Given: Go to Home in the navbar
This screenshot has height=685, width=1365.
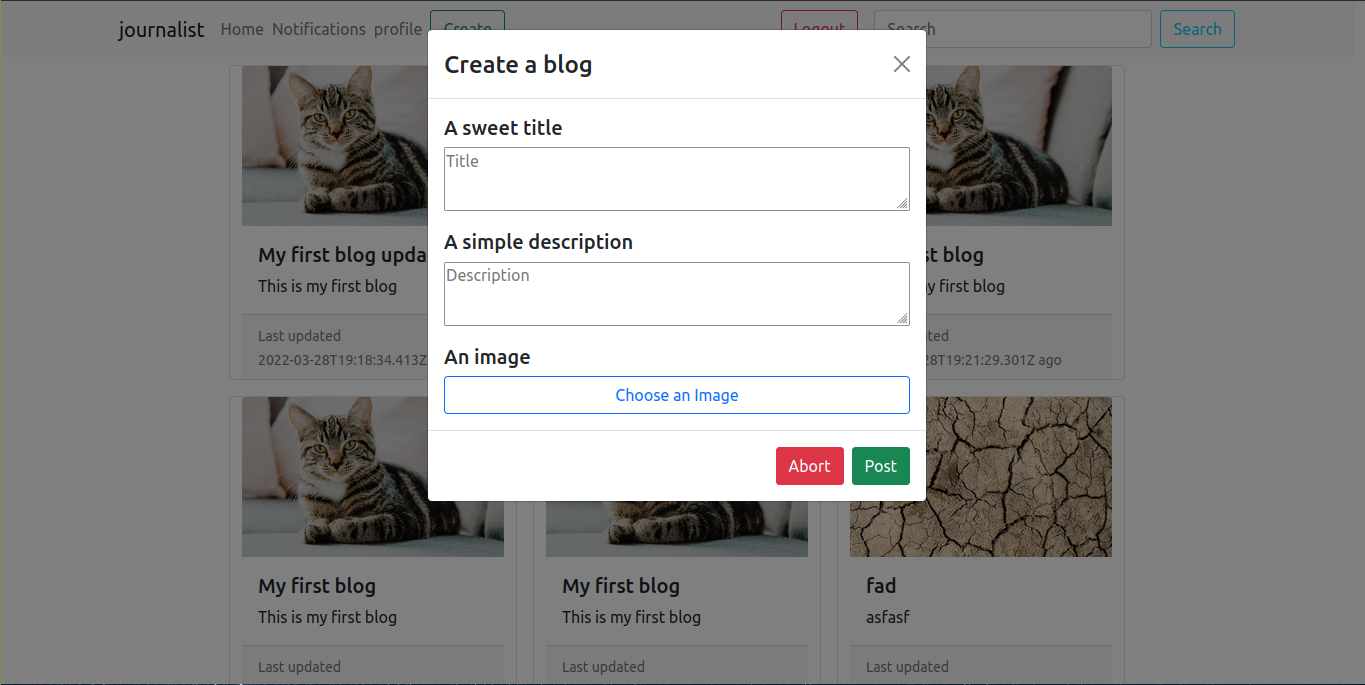Looking at the screenshot, I should click(x=242, y=29).
